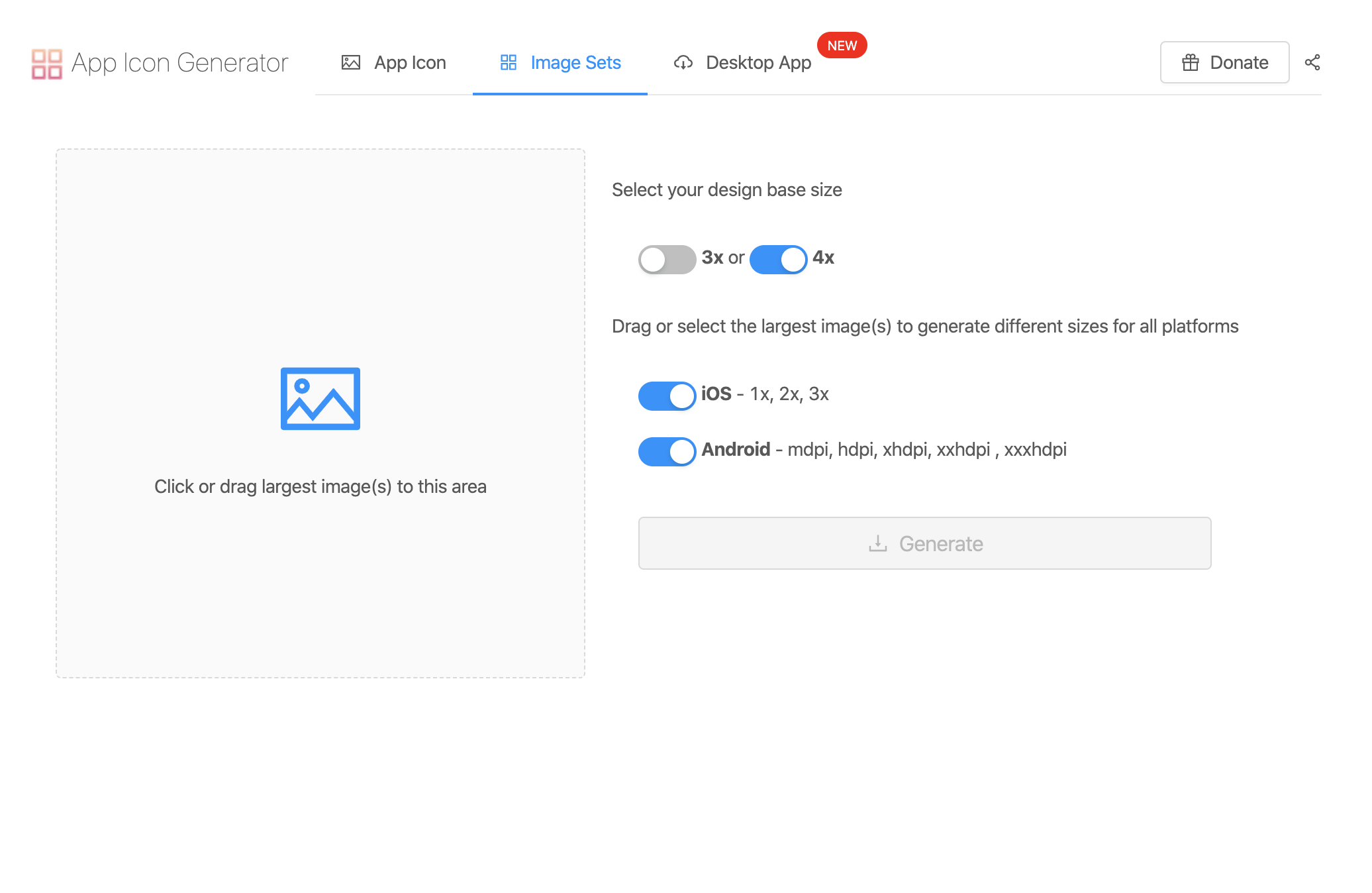Enable the 3x base size toggle
The height and width of the screenshot is (893, 1372).
tap(666, 259)
